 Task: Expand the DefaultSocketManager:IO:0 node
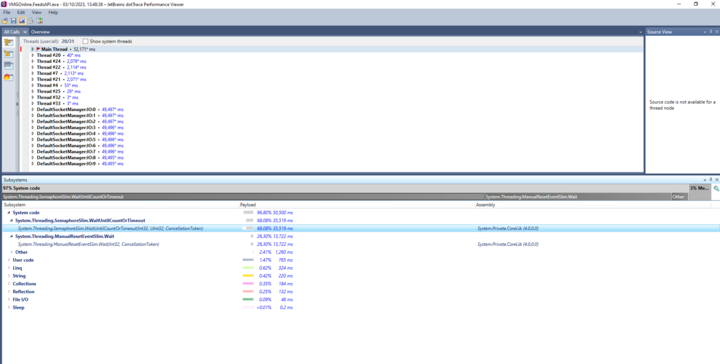(x=33, y=109)
